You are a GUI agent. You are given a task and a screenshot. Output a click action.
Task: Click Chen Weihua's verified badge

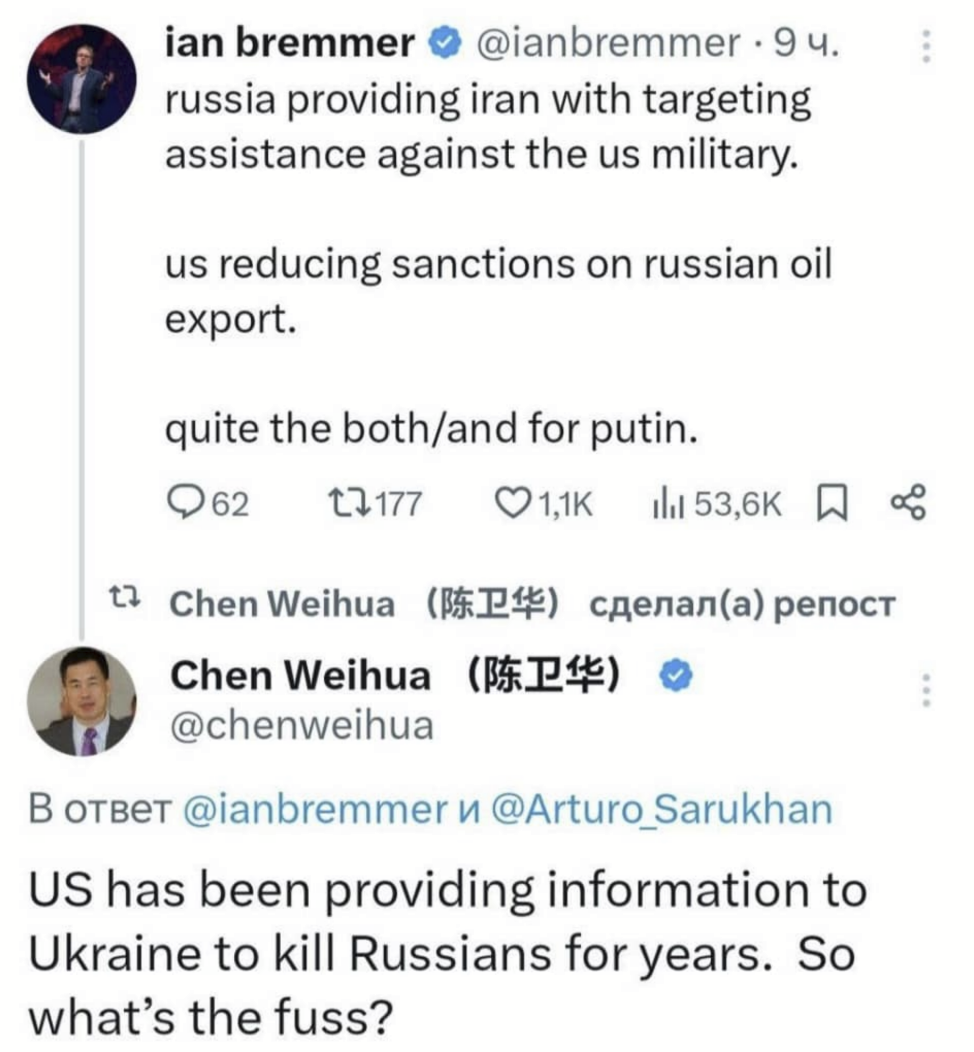[678, 677]
